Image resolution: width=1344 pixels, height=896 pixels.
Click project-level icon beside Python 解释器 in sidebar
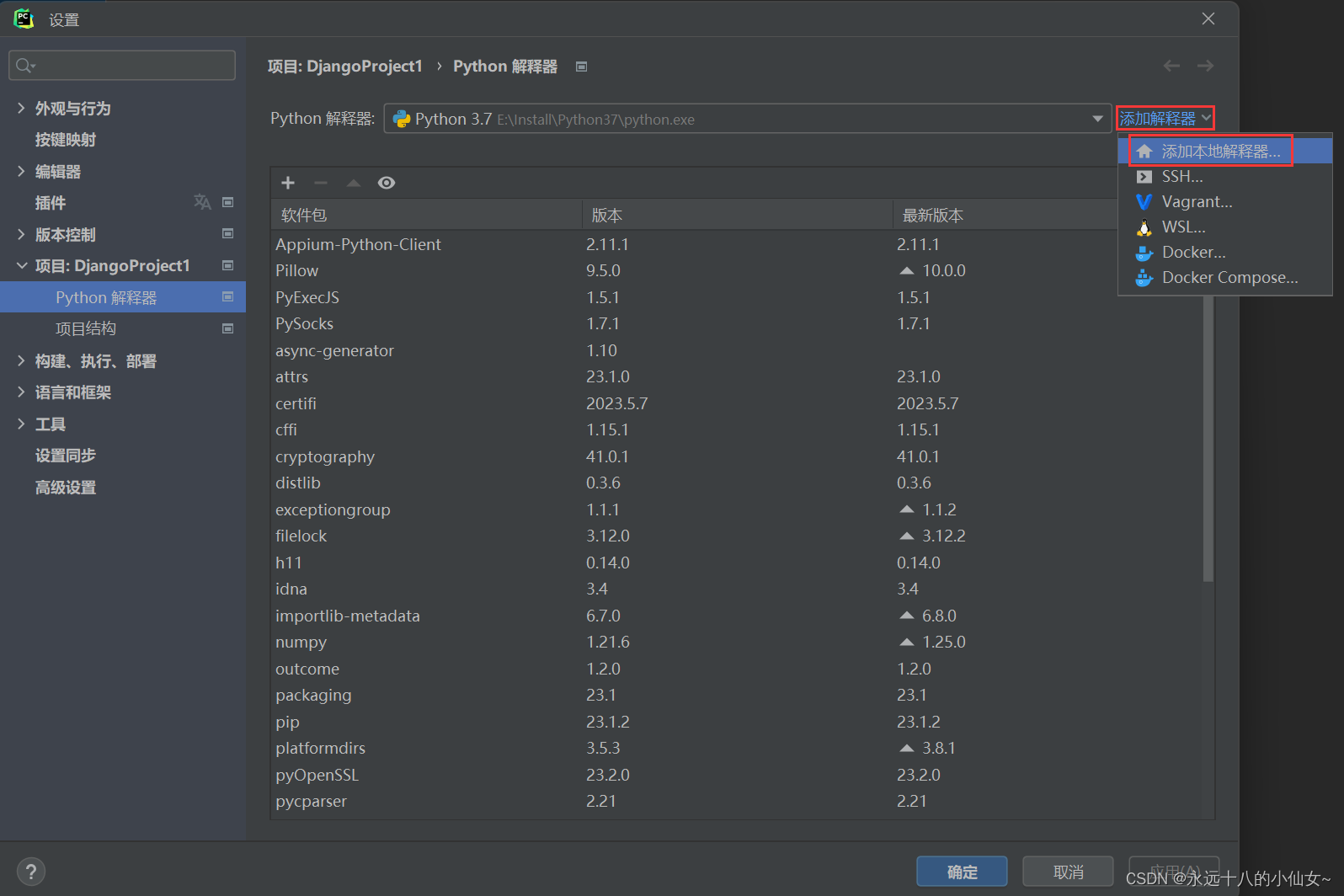227,296
